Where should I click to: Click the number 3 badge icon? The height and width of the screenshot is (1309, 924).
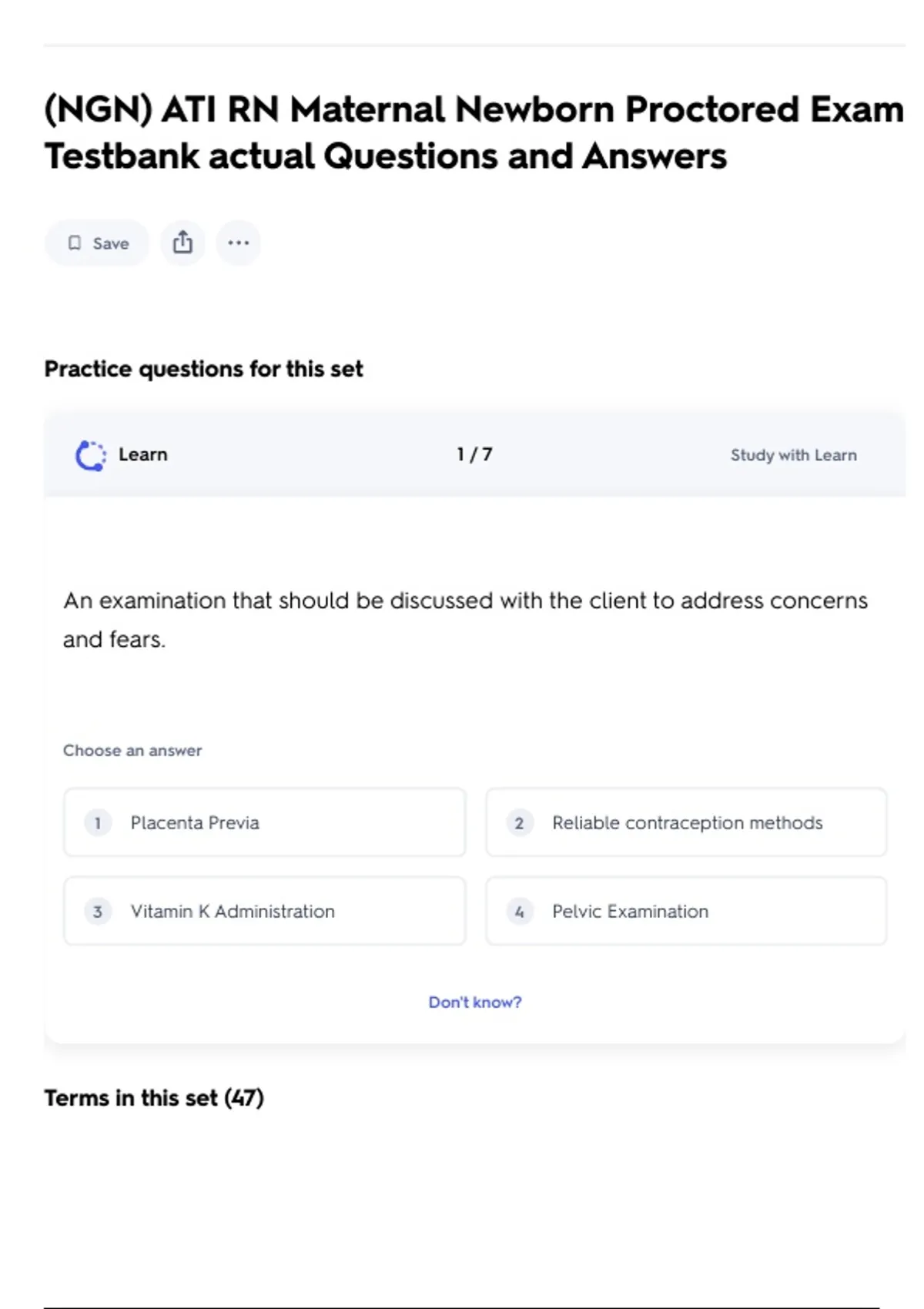point(98,912)
